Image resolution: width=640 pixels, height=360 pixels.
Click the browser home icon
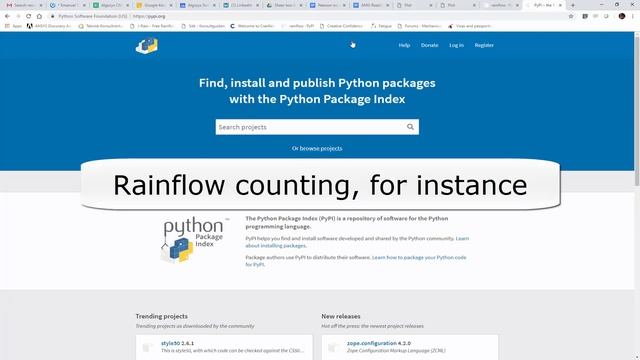(x=39, y=16)
